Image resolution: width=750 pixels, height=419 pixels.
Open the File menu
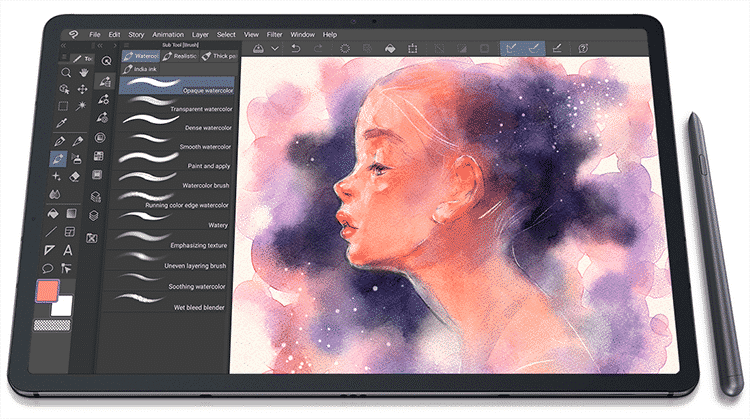[x=95, y=34]
